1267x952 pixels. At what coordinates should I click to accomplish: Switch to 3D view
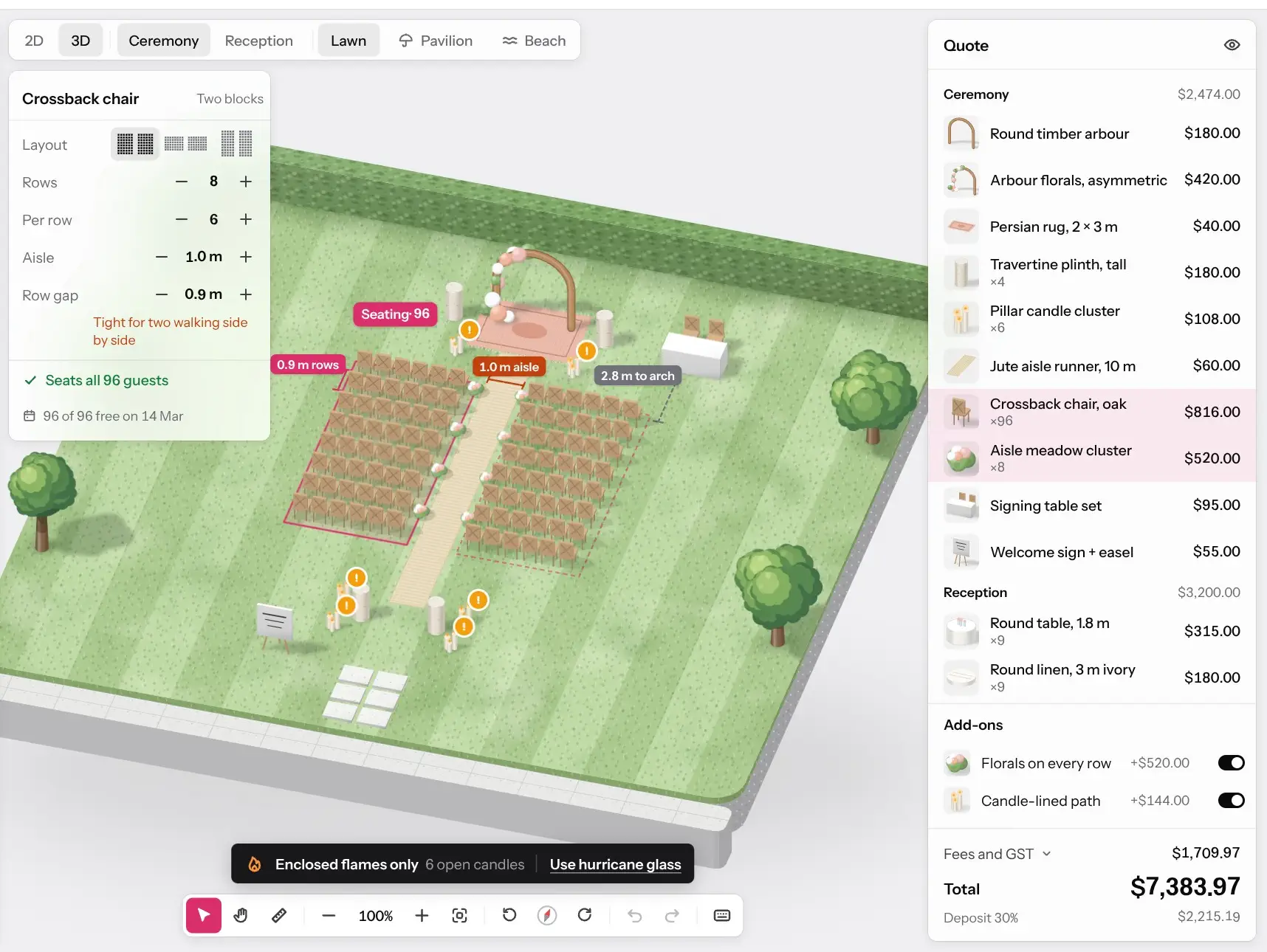(x=80, y=41)
